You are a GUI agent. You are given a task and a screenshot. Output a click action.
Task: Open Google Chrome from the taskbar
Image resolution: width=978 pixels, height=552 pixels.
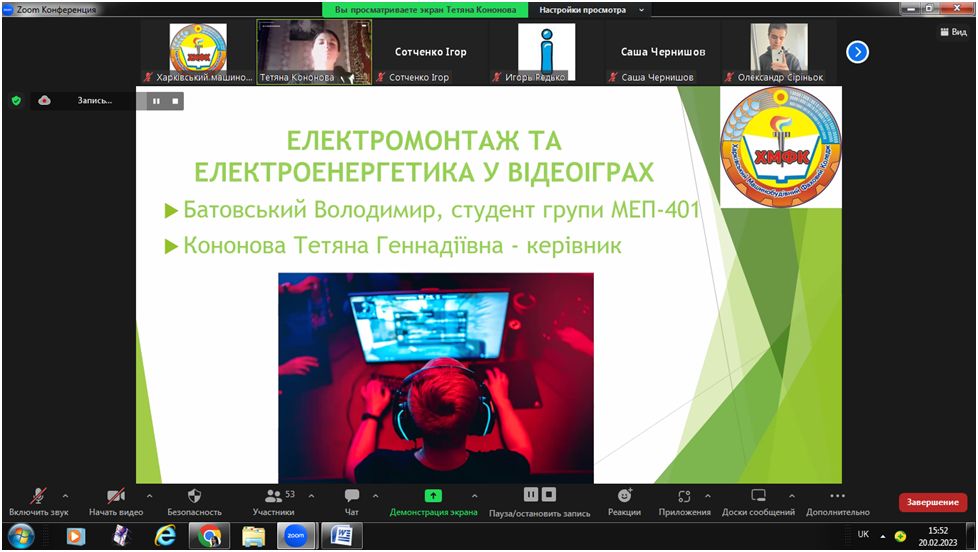point(209,536)
